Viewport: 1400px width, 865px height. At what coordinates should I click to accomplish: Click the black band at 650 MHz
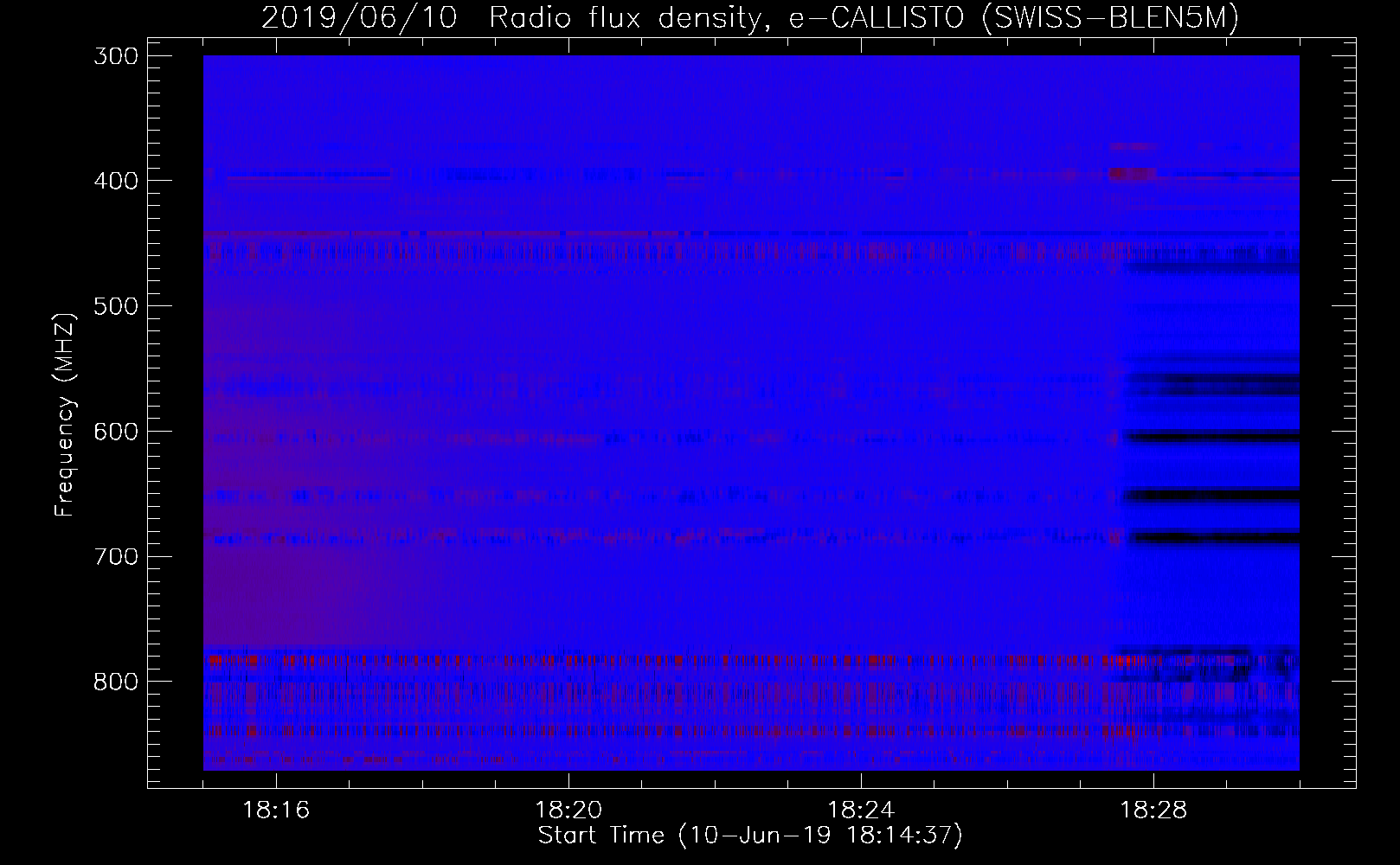(x=1211, y=496)
